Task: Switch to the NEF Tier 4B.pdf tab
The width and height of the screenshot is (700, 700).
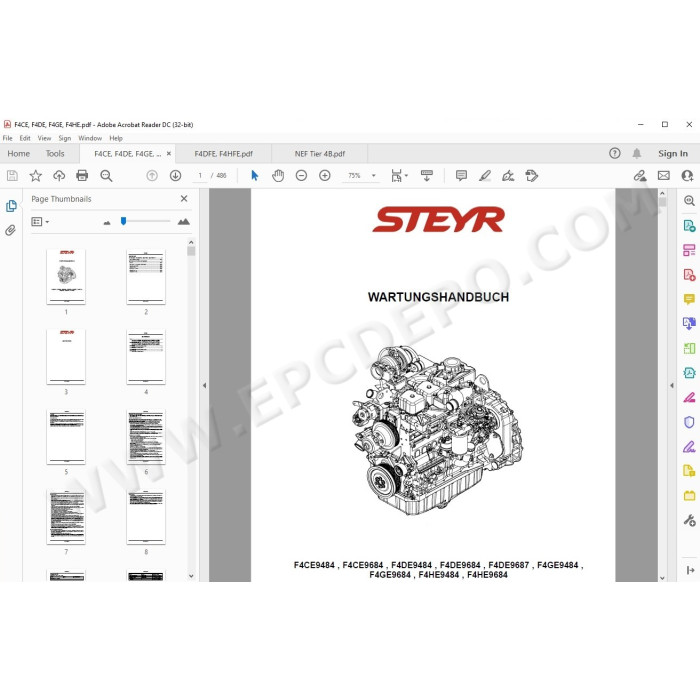Action: tap(320, 154)
